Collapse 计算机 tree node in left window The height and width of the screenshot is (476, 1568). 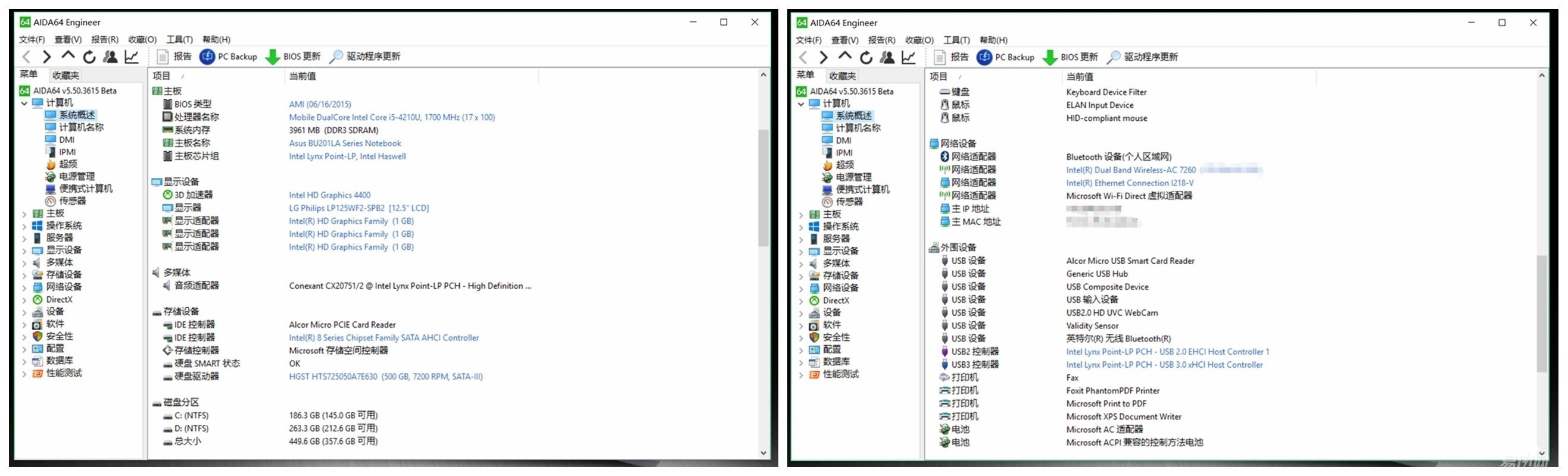coord(24,104)
